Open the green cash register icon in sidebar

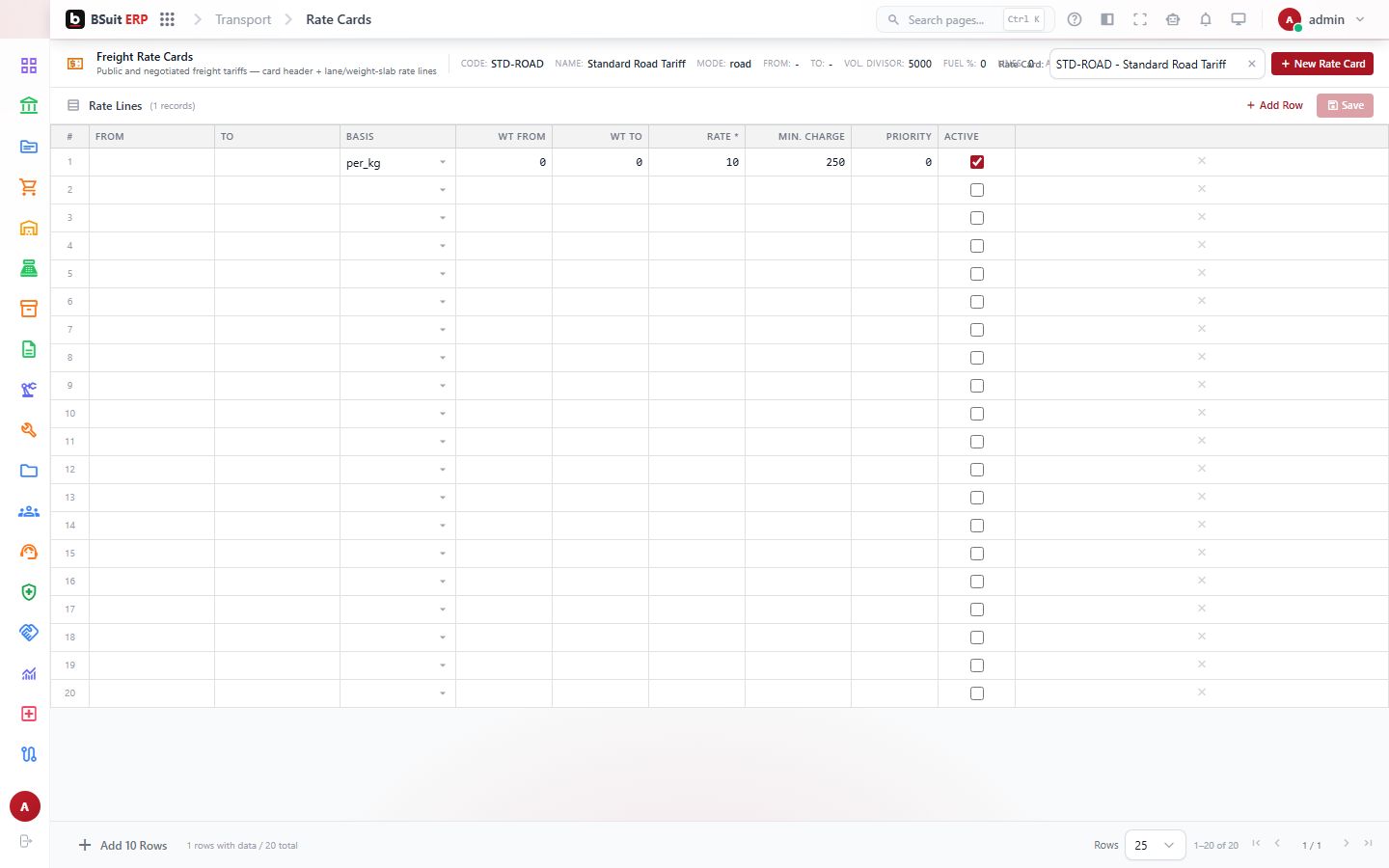29,268
